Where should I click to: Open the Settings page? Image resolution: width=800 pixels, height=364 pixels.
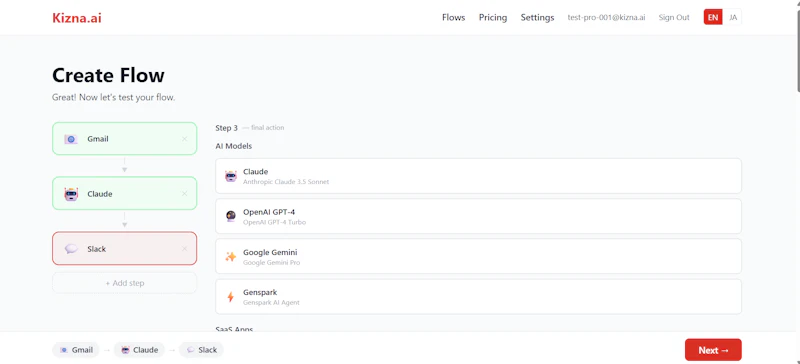(x=537, y=17)
